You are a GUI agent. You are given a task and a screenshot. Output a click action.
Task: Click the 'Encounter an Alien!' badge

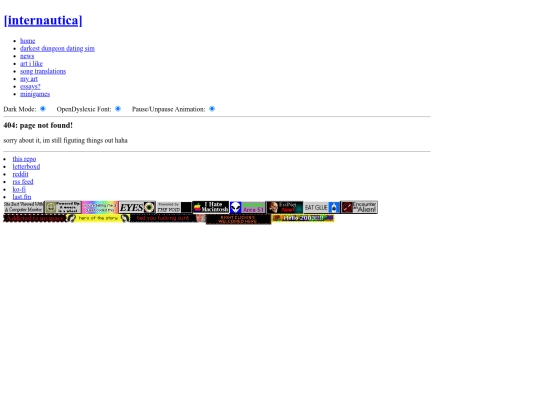coord(359,207)
